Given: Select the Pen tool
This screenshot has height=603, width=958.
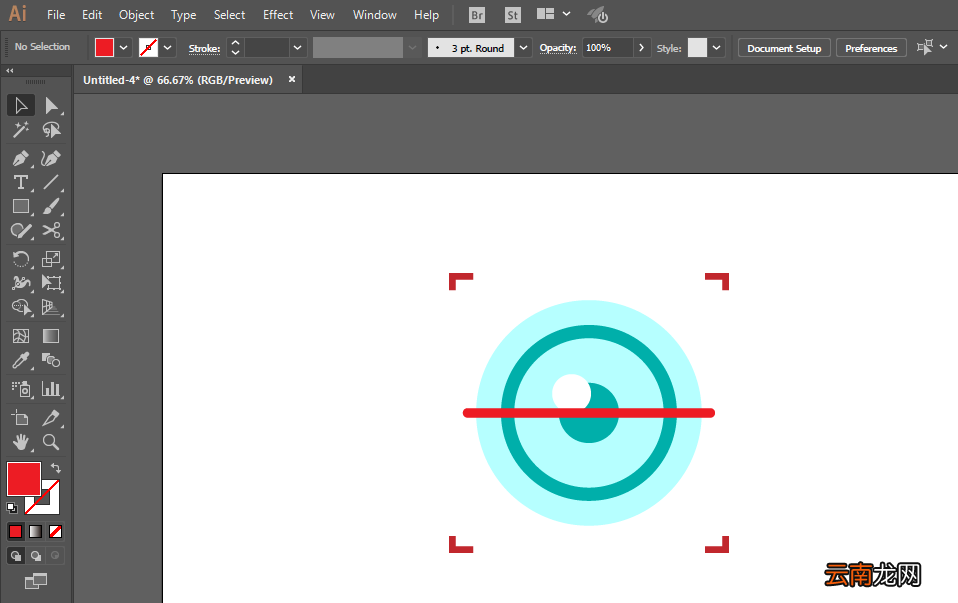Looking at the screenshot, I should click(x=21, y=158).
